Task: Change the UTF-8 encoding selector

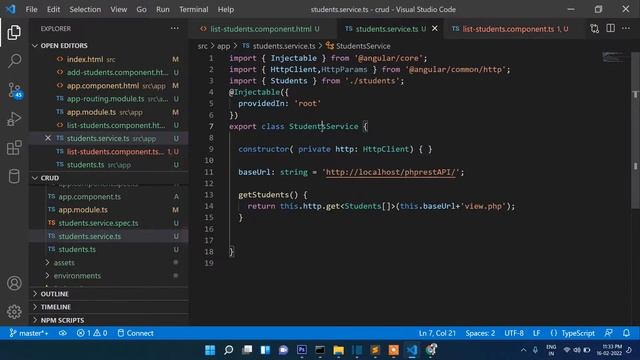Action: [514, 333]
